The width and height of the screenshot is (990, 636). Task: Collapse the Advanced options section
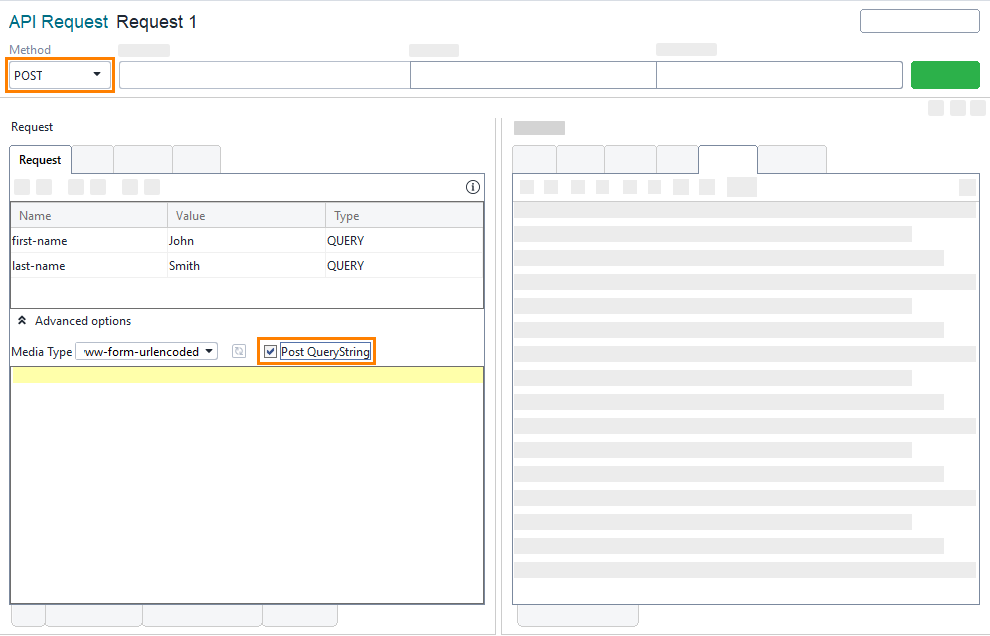pos(22,321)
